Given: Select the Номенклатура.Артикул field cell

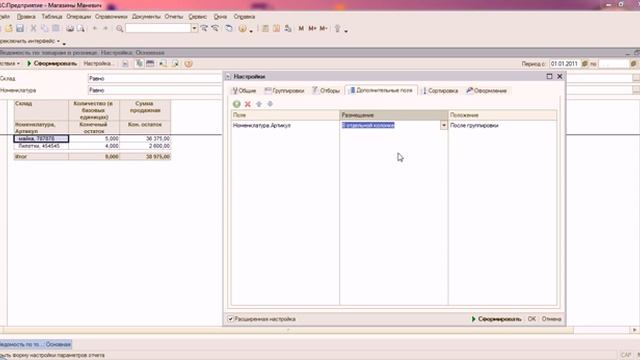Looking at the screenshot, I should pos(285,125).
